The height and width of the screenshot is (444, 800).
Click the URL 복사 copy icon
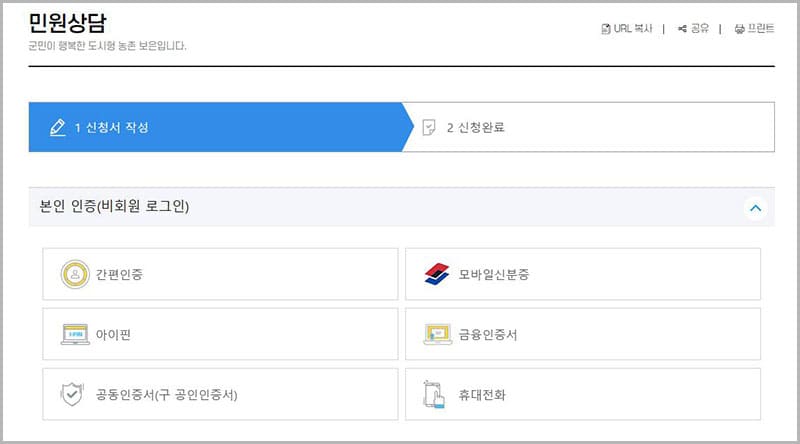[x=605, y=29]
